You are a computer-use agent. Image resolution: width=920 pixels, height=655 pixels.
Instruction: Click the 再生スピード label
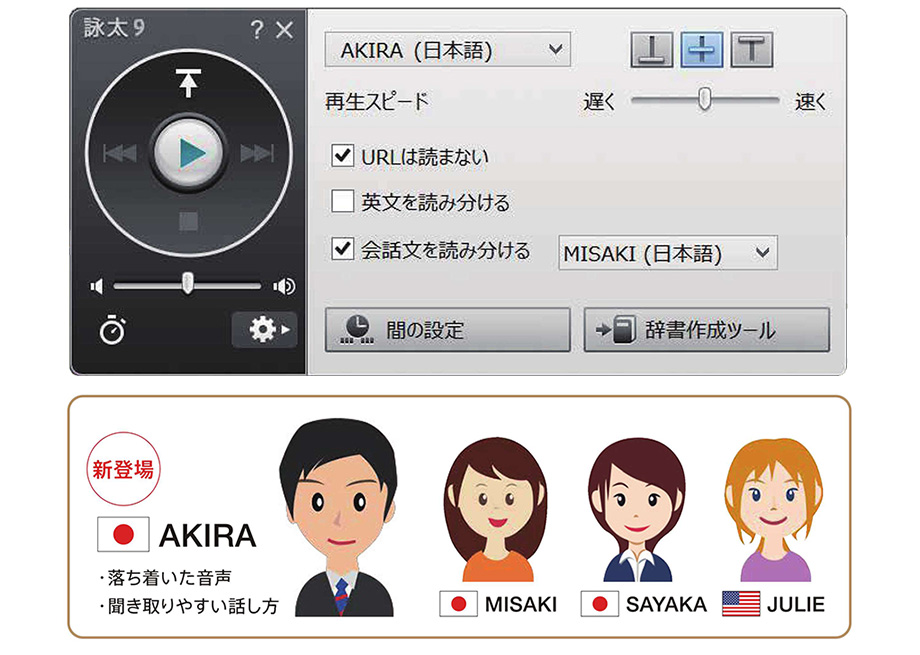coord(377,102)
